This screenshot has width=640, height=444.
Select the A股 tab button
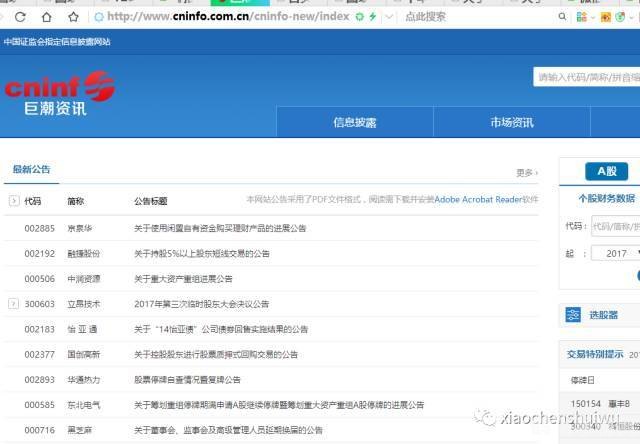[606, 171]
